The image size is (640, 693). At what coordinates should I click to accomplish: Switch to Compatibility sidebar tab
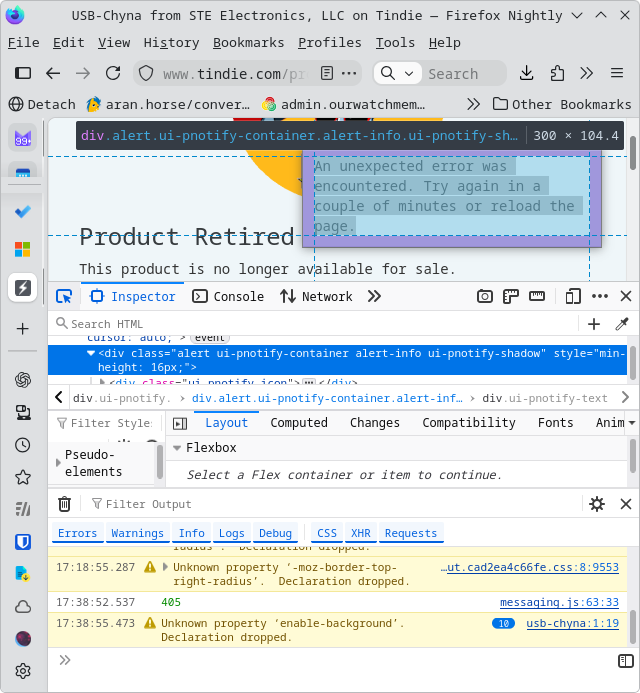[469, 423]
